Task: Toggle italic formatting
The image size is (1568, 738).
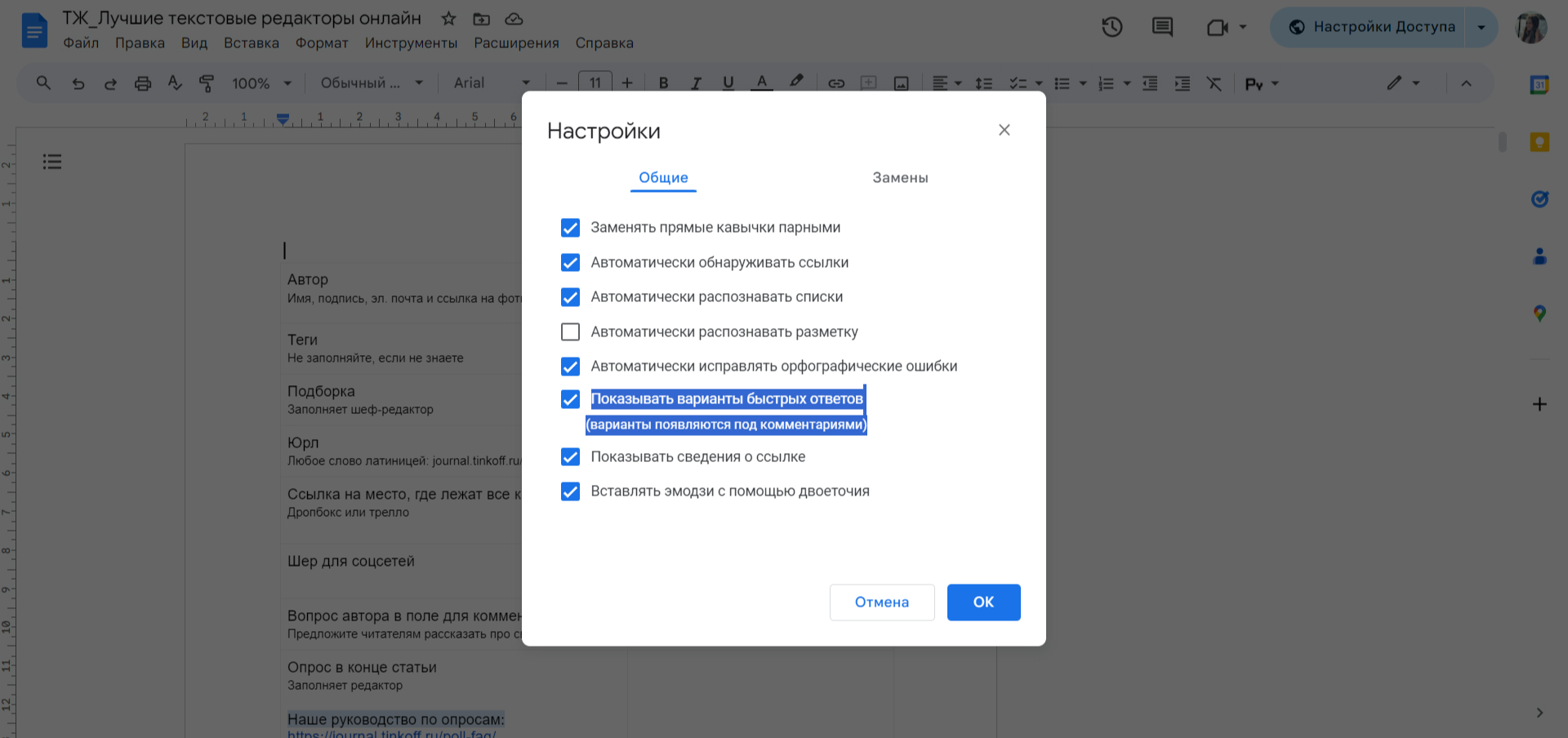Action: pyautogui.click(x=696, y=82)
